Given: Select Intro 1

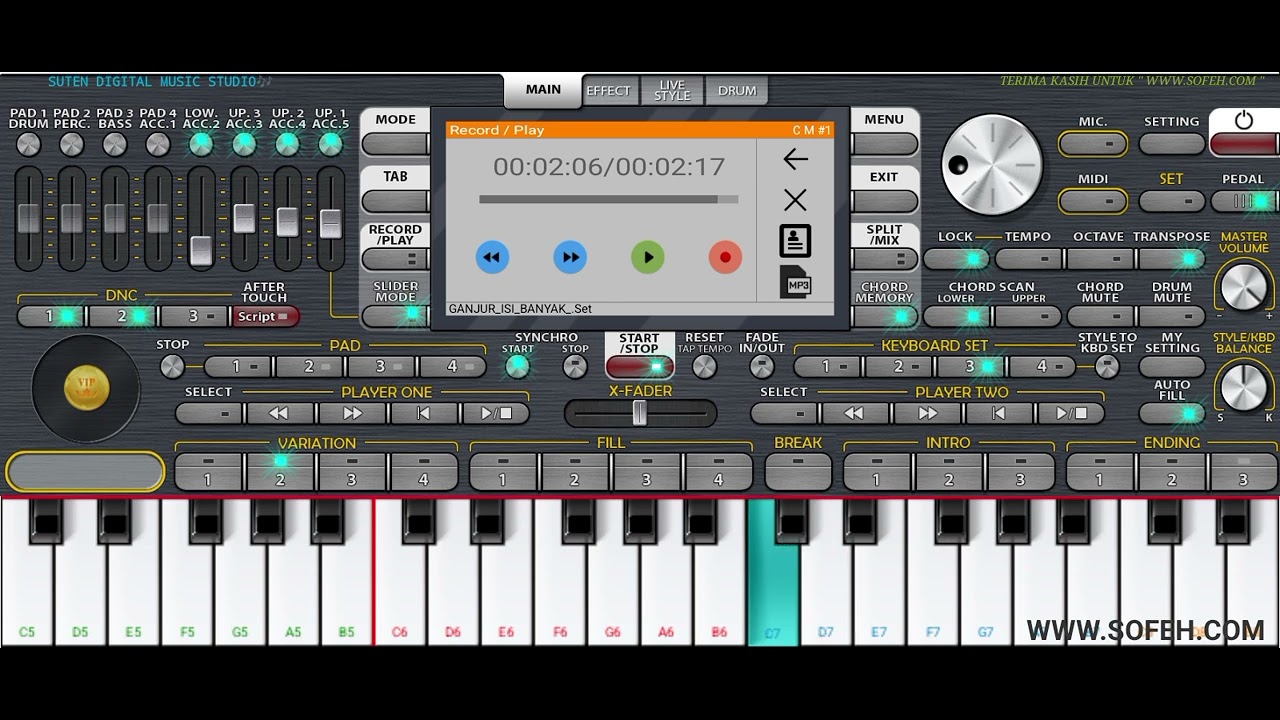Looking at the screenshot, I should pyautogui.click(x=876, y=472).
